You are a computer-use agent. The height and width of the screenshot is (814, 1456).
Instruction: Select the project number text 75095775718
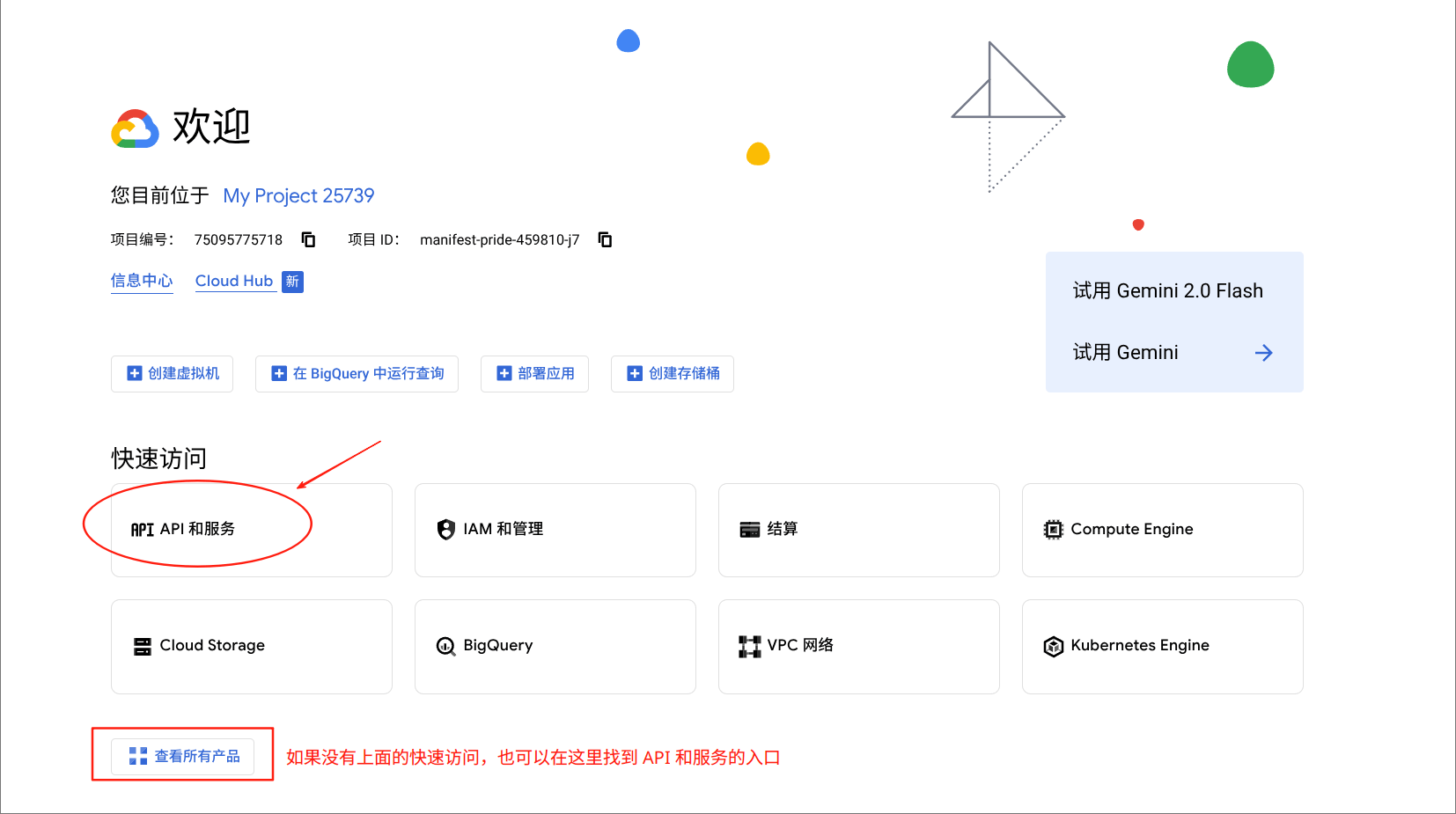tap(239, 239)
